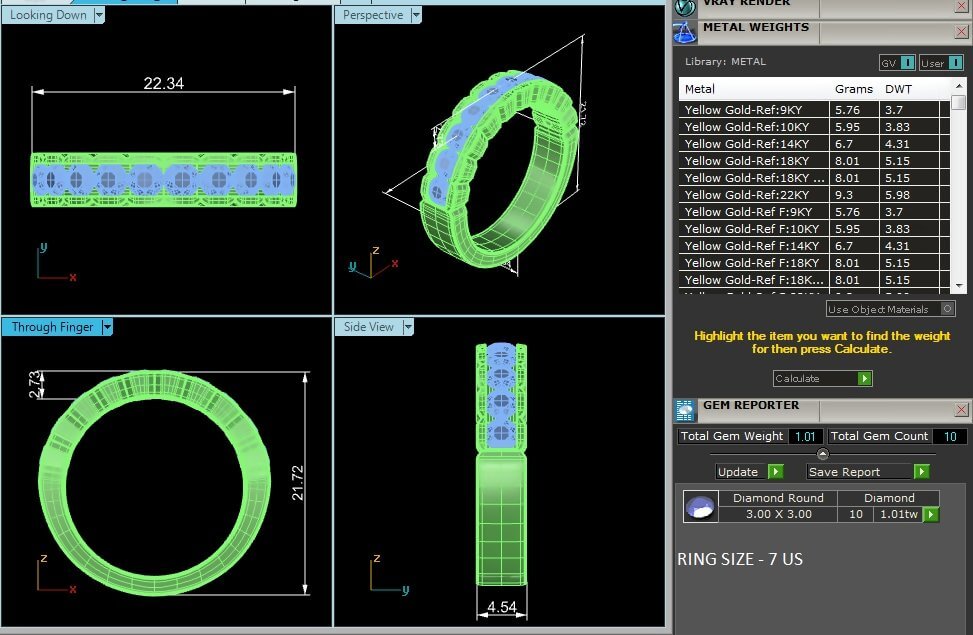Click the V-Ray Render panel icon
This screenshot has height=635, width=973.
685,6
